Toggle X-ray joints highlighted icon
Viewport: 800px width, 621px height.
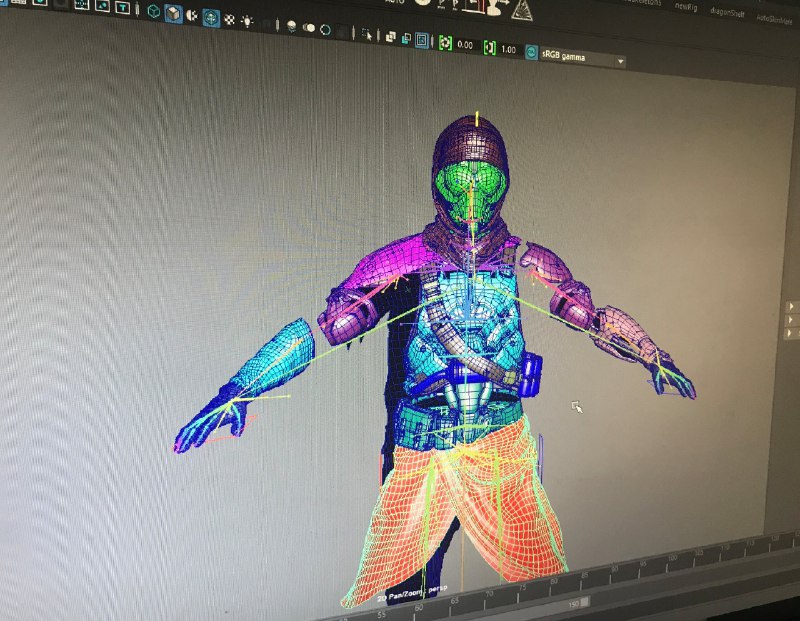[422, 40]
